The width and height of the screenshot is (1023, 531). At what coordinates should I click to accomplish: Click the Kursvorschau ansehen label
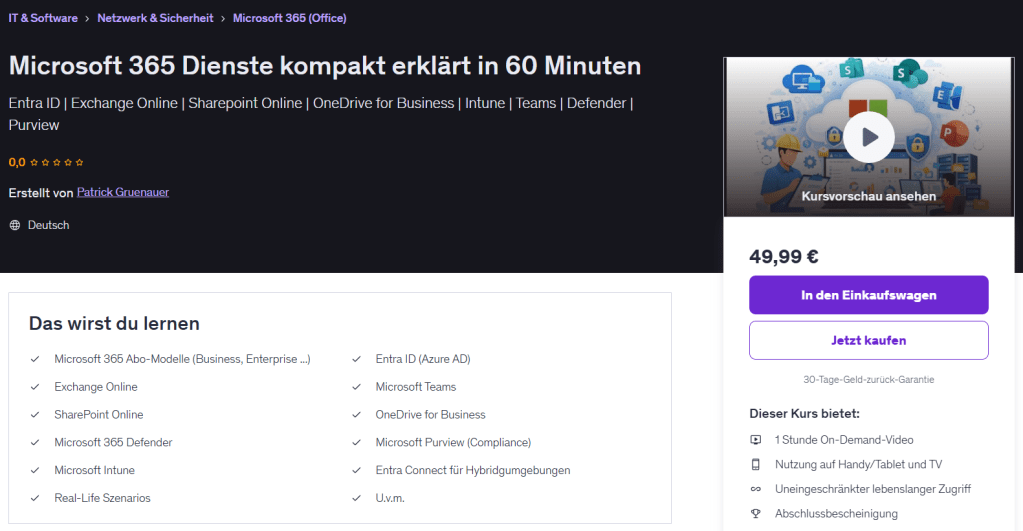(868, 196)
